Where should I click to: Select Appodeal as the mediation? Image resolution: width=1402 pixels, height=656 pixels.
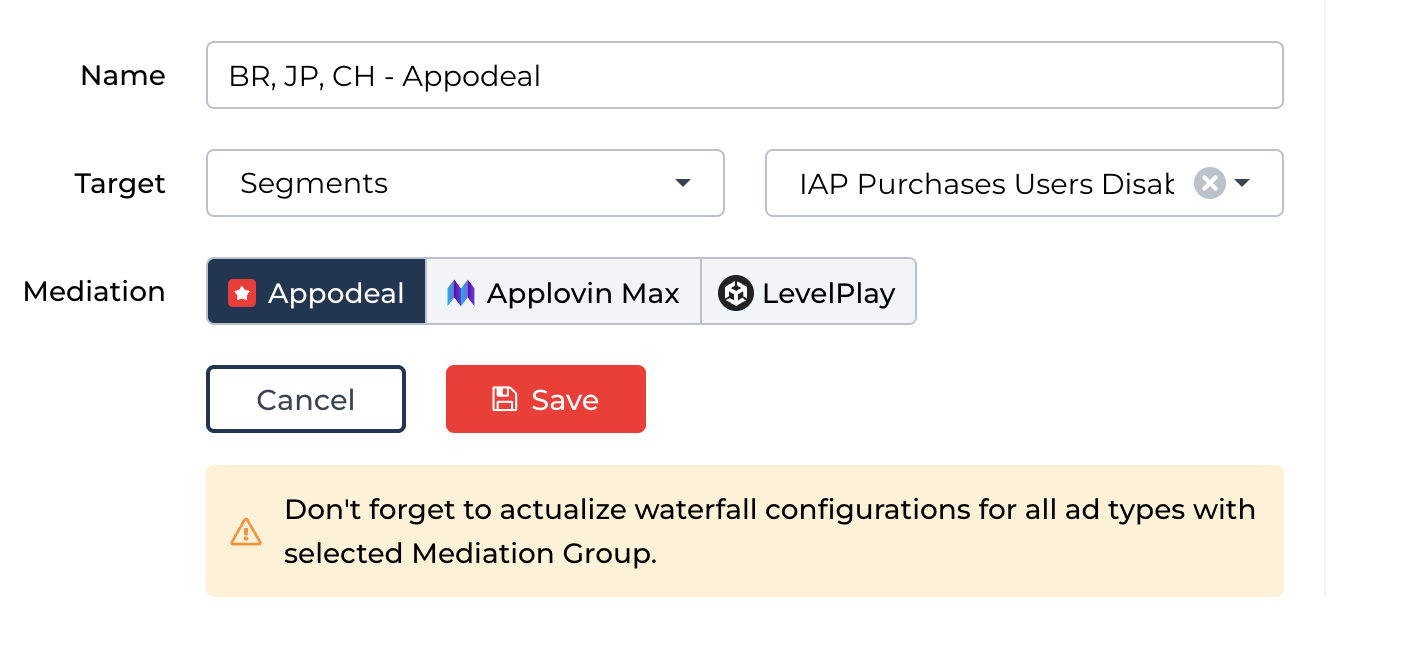point(317,292)
